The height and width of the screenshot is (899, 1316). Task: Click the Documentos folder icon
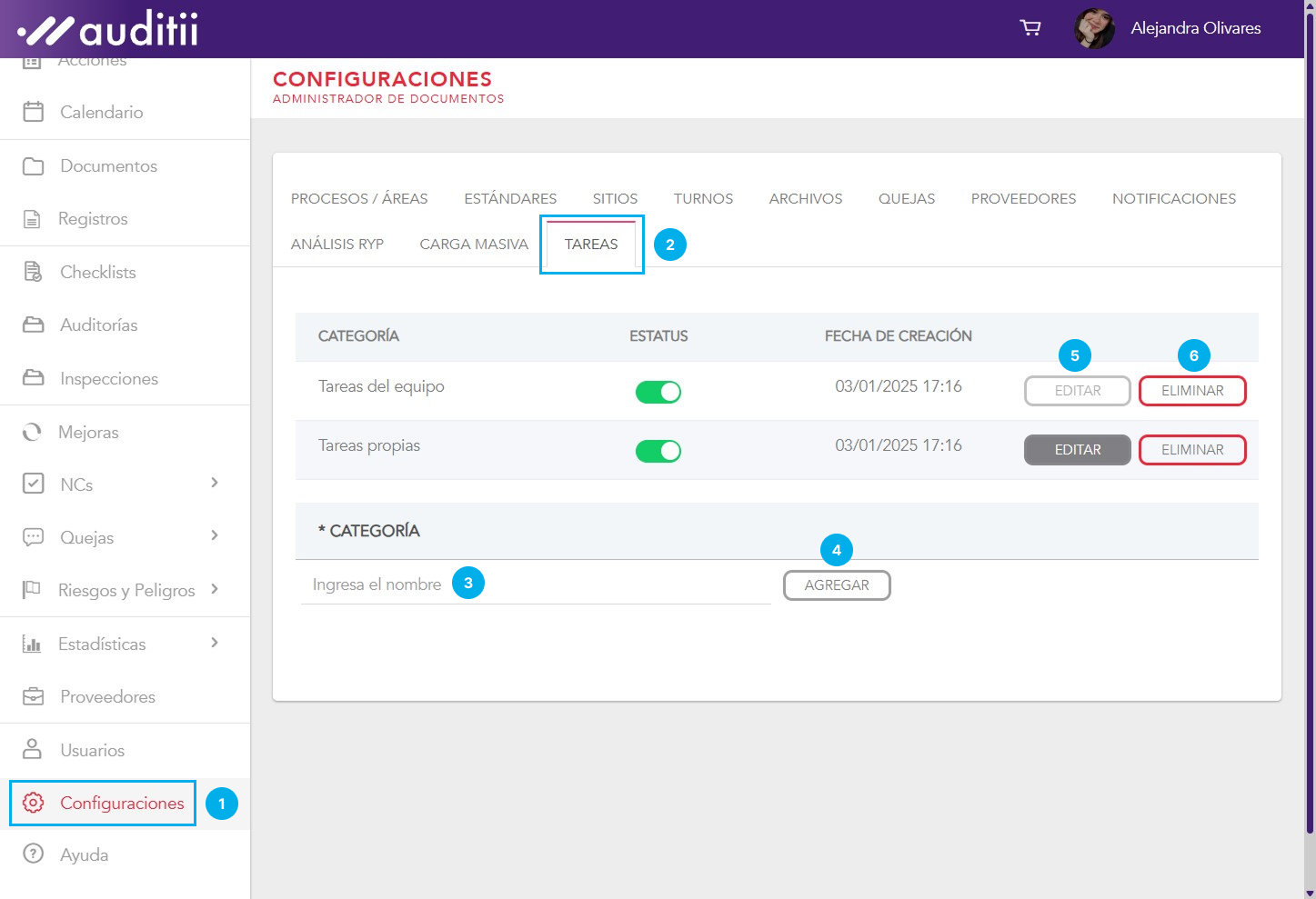33,166
